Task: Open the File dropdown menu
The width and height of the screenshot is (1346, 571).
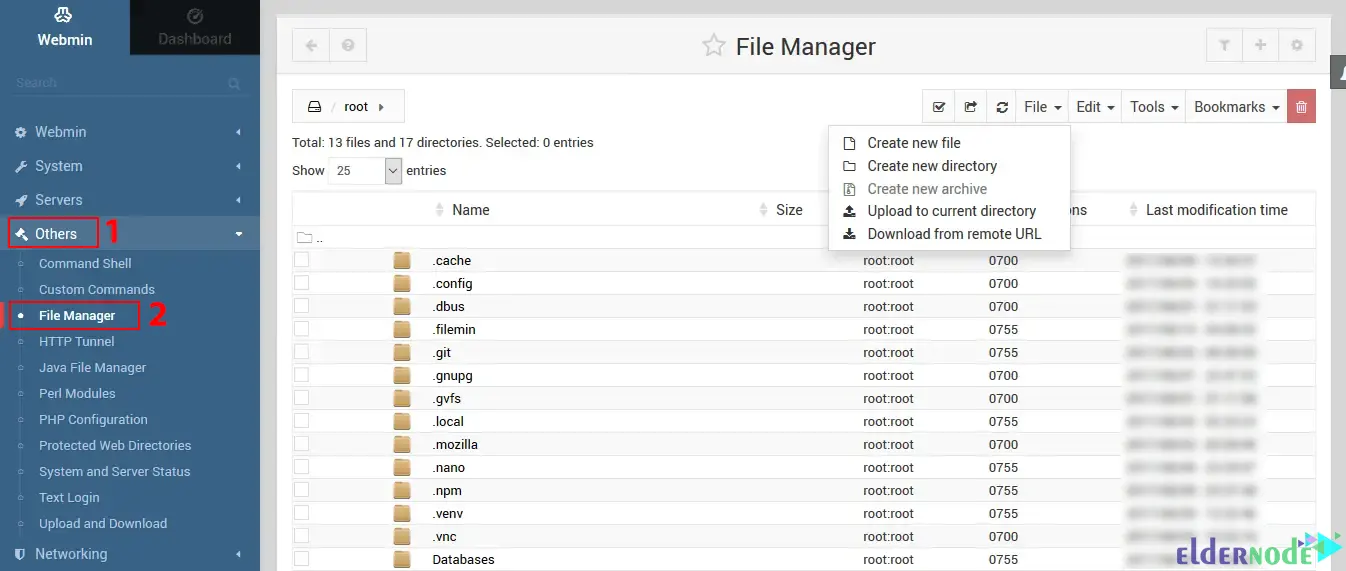Action: point(1043,107)
